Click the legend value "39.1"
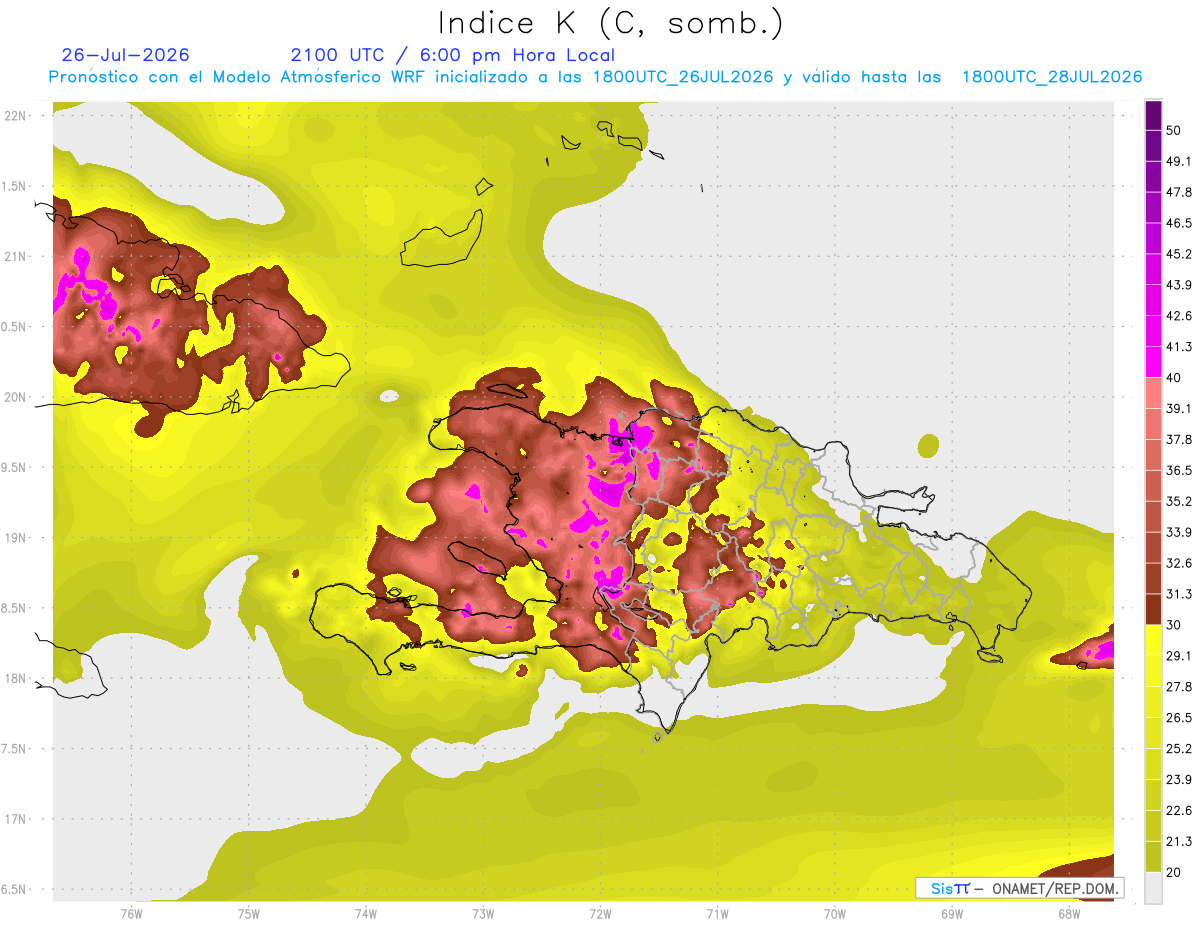 (x=1179, y=409)
